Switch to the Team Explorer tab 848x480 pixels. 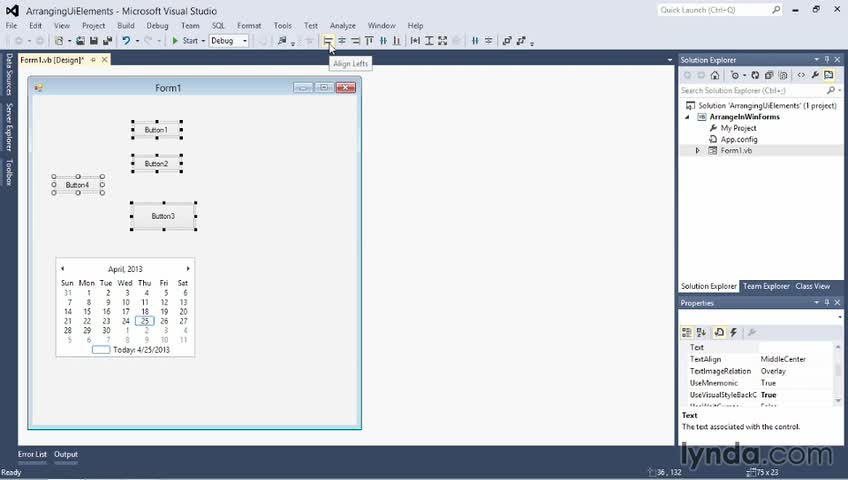766,286
